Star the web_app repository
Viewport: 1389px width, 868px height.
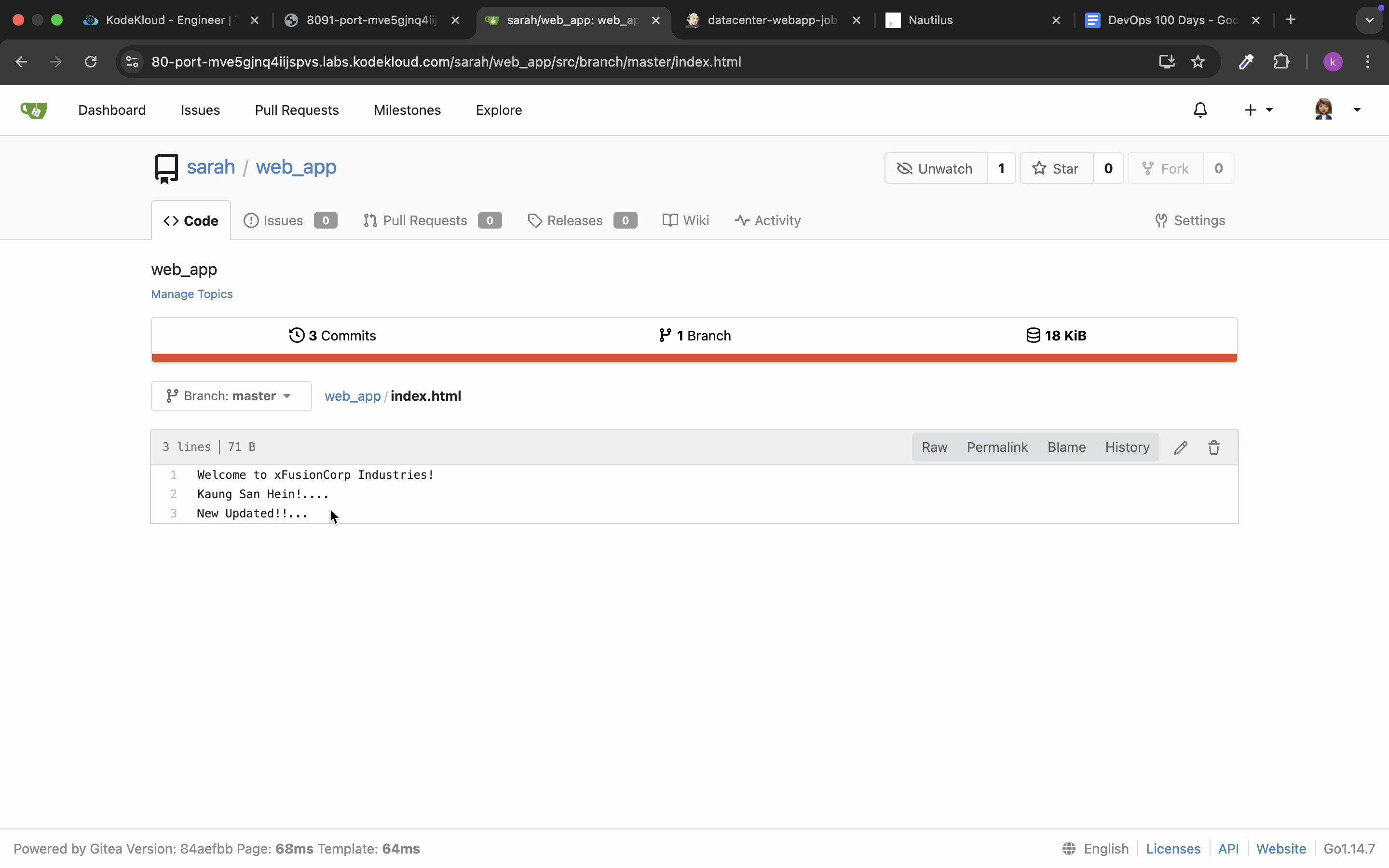[1056, 168]
